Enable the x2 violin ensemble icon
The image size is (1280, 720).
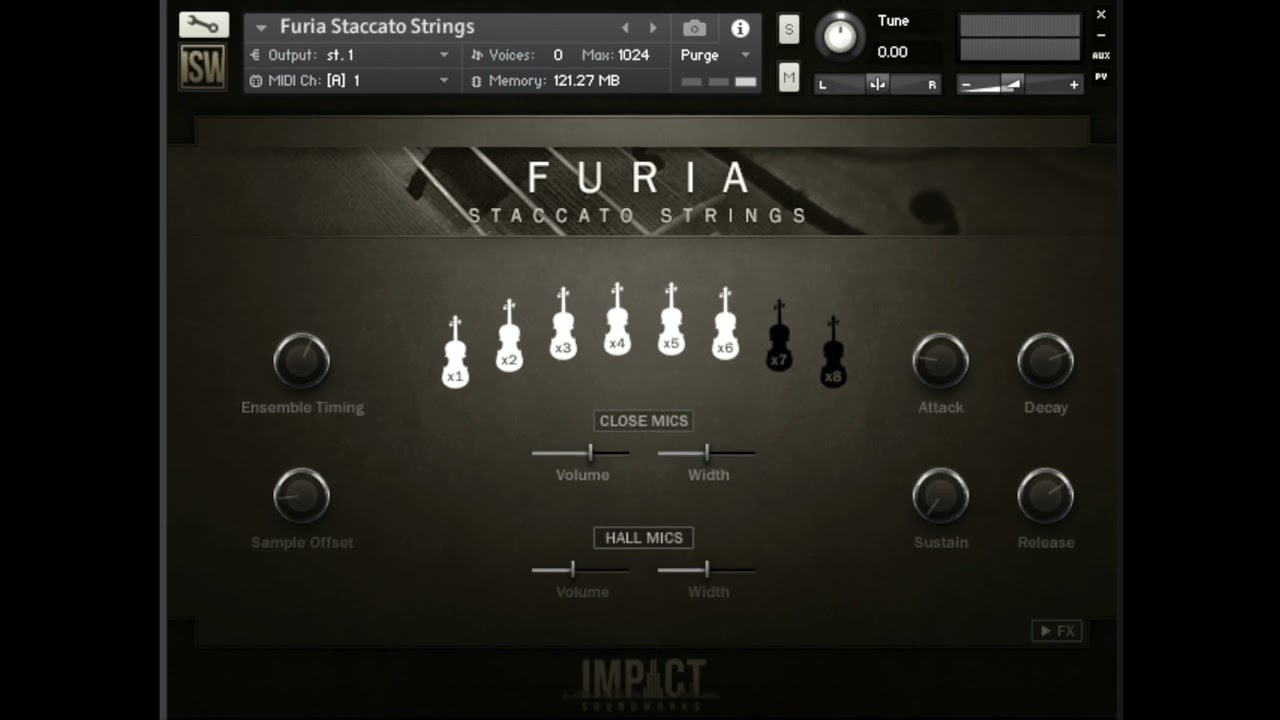[x=509, y=335]
